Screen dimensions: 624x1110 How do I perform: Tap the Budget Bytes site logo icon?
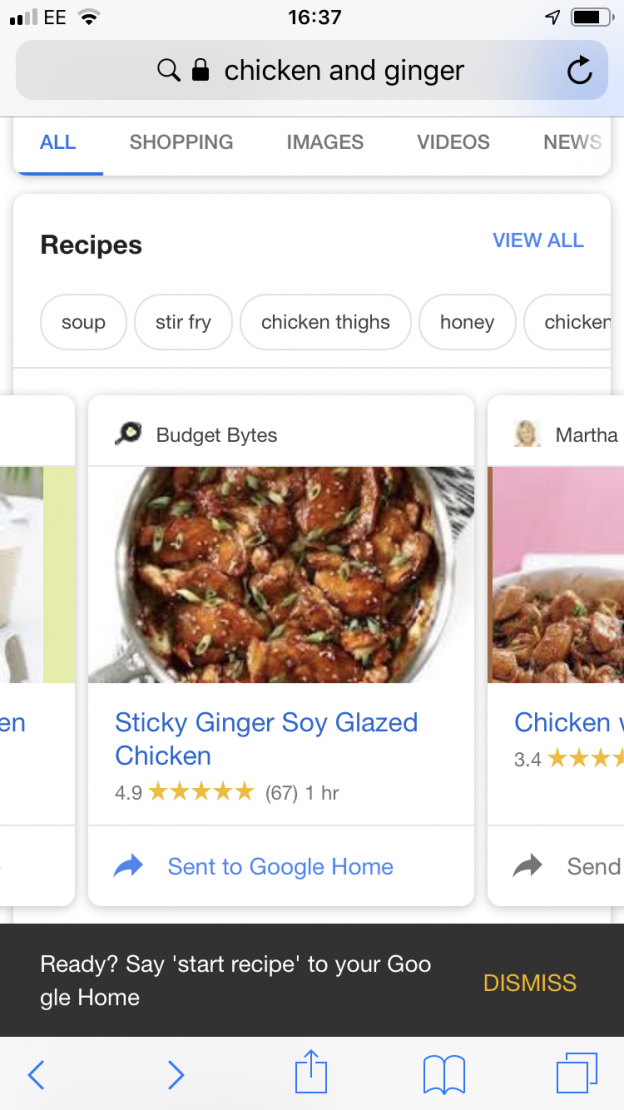[x=128, y=434]
